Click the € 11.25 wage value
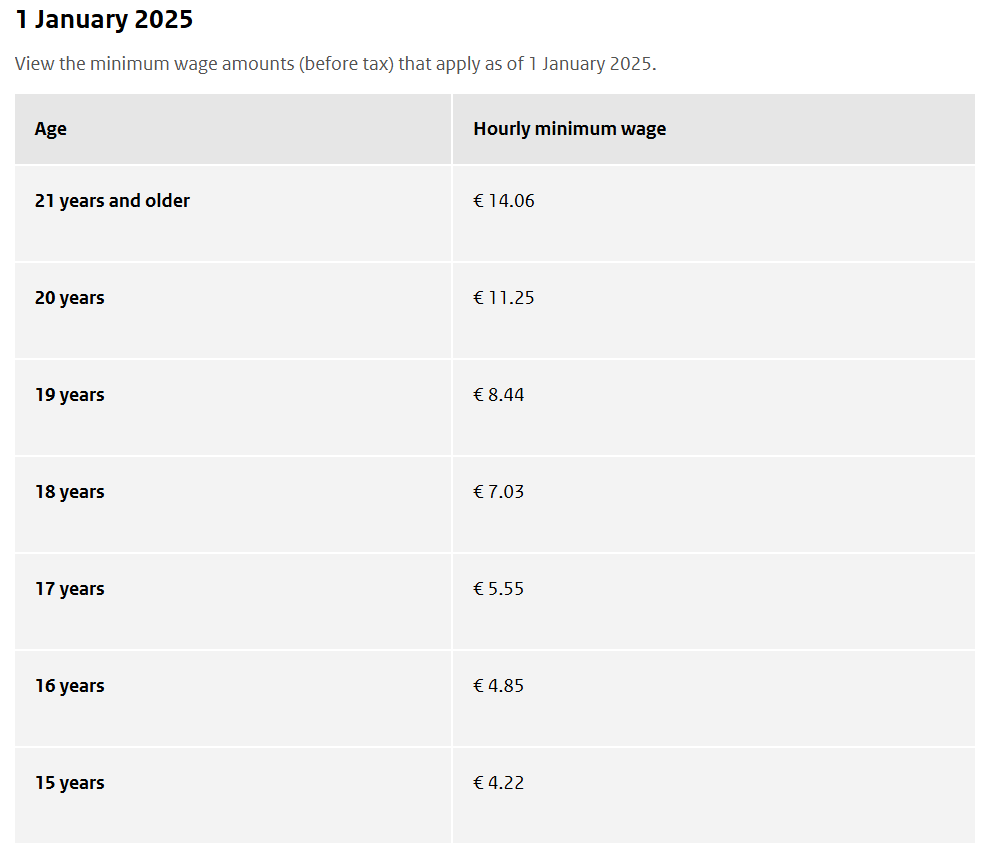This screenshot has height=857, width=985. (504, 298)
